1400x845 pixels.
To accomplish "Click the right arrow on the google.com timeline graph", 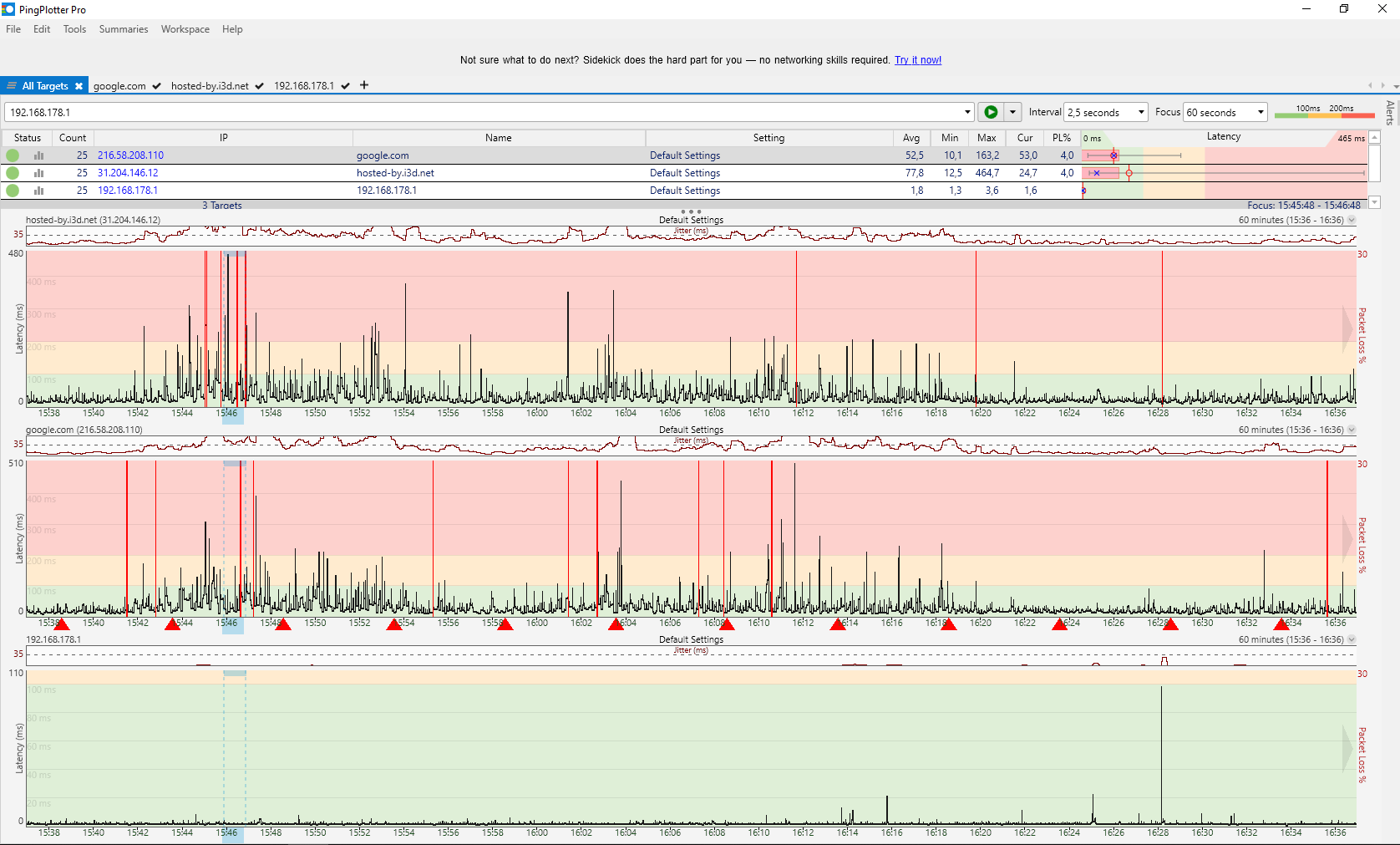I will point(1347,539).
